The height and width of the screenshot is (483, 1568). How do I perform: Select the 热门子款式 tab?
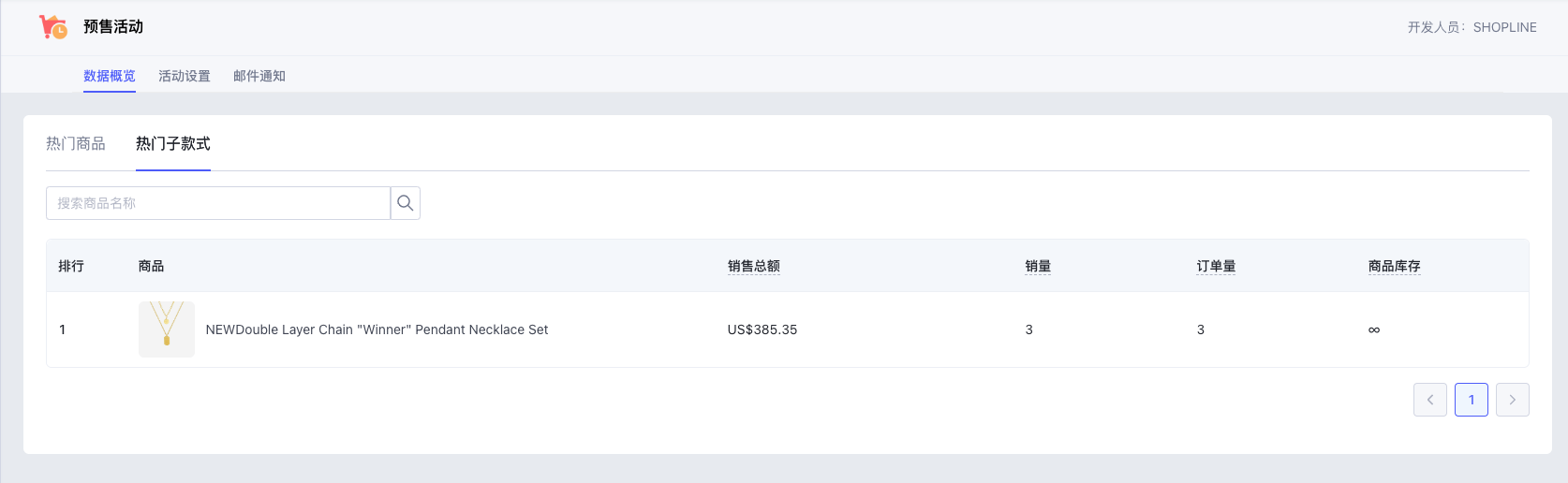pyautogui.click(x=173, y=143)
